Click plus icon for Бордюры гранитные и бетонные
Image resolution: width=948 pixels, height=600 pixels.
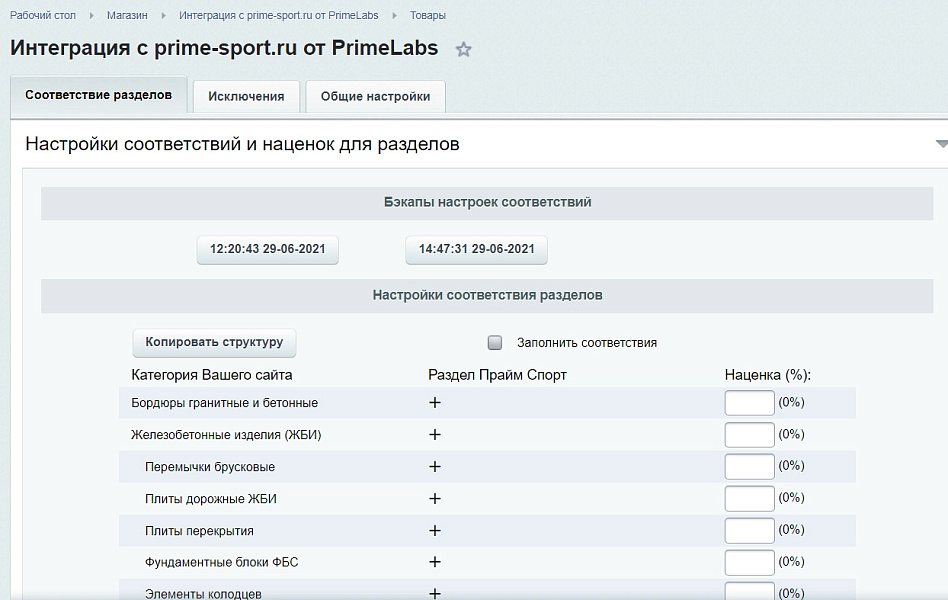click(434, 403)
